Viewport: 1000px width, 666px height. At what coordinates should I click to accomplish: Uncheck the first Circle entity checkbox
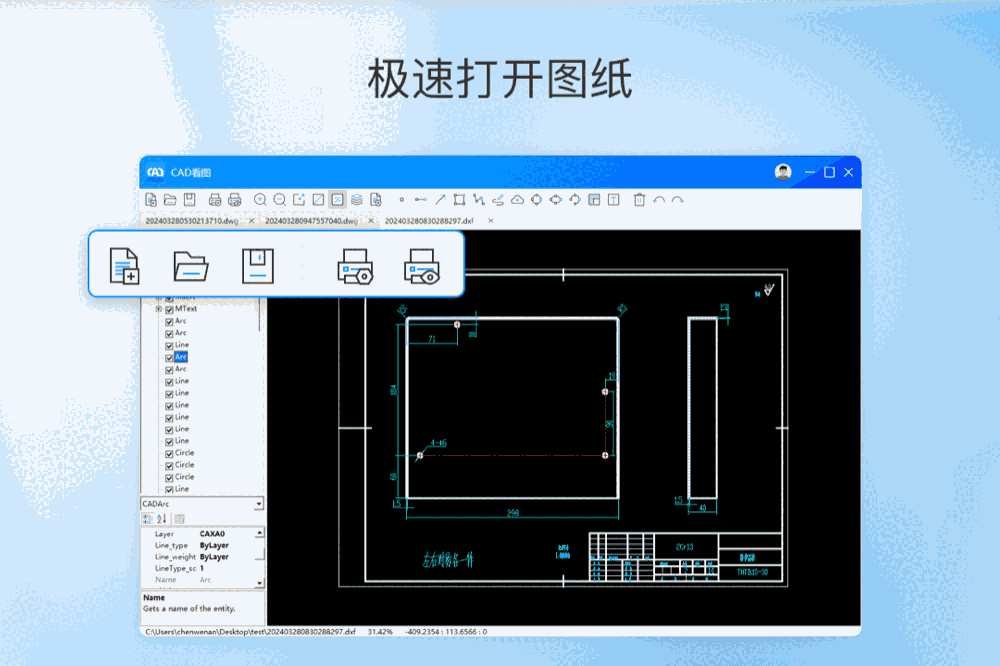(169, 452)
